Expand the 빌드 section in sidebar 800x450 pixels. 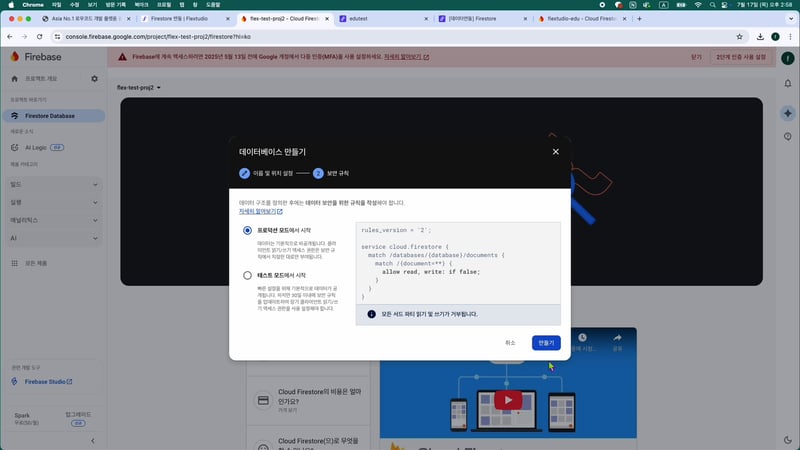coord(51,184)
